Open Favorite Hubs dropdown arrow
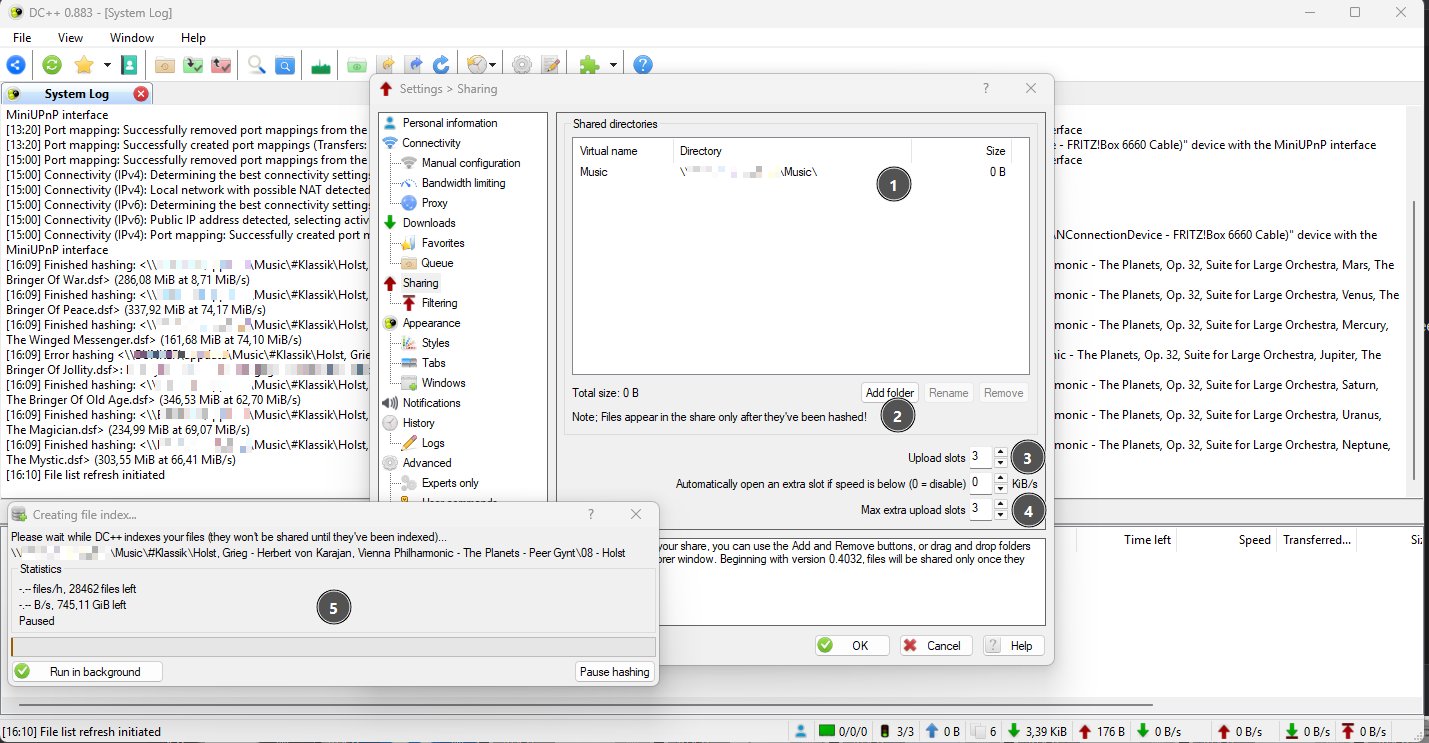The width and height of the screenshot is (1429, 743). tap(107, 65)
